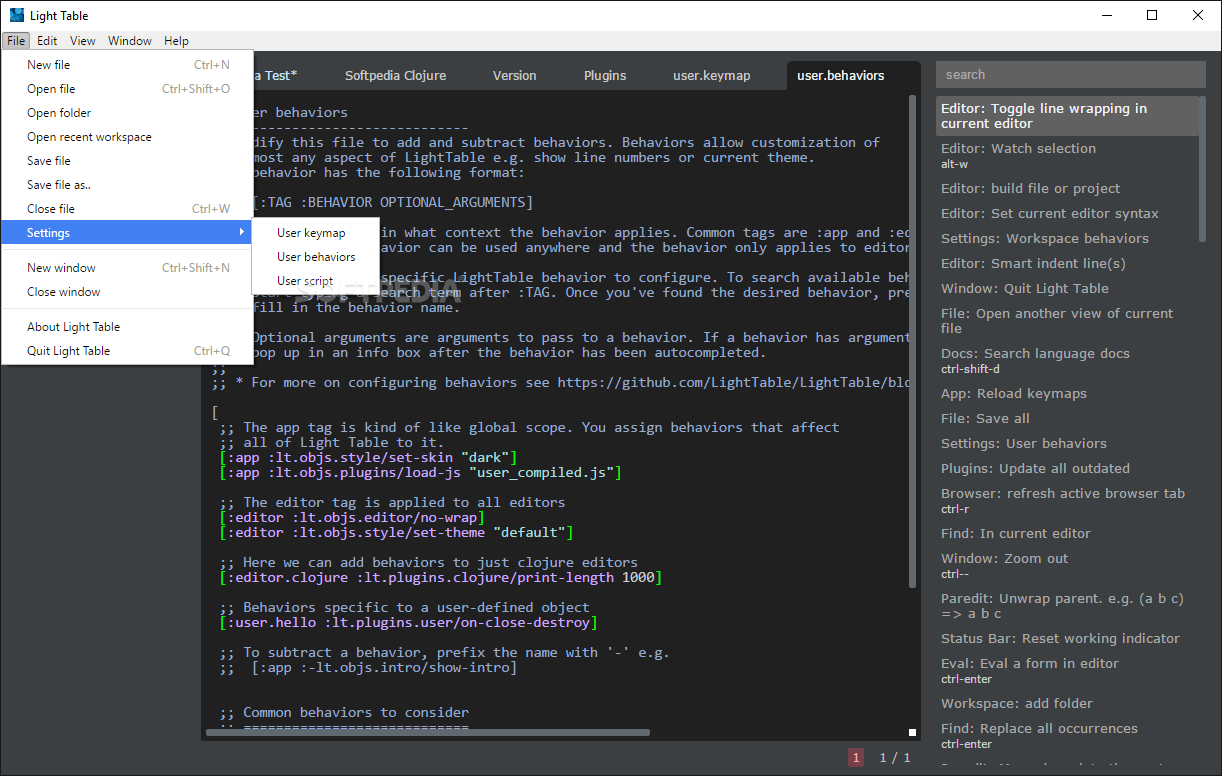Screen dimensions: 1222x776
Task: Choose New window menu entry
Action: (x=128, y=268)
